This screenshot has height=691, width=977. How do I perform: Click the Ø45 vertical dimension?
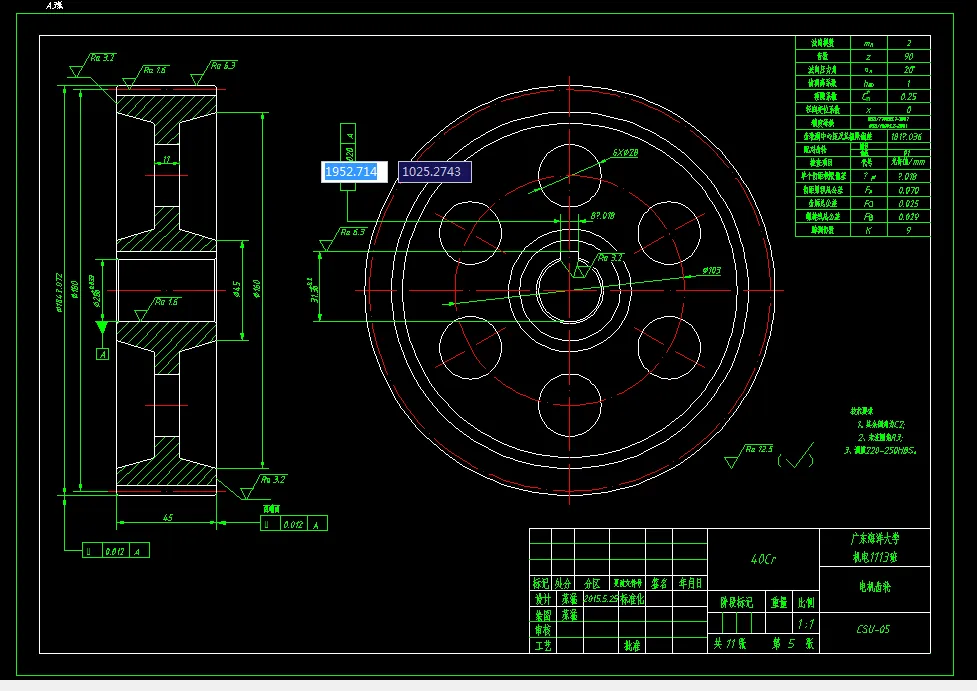237,289
